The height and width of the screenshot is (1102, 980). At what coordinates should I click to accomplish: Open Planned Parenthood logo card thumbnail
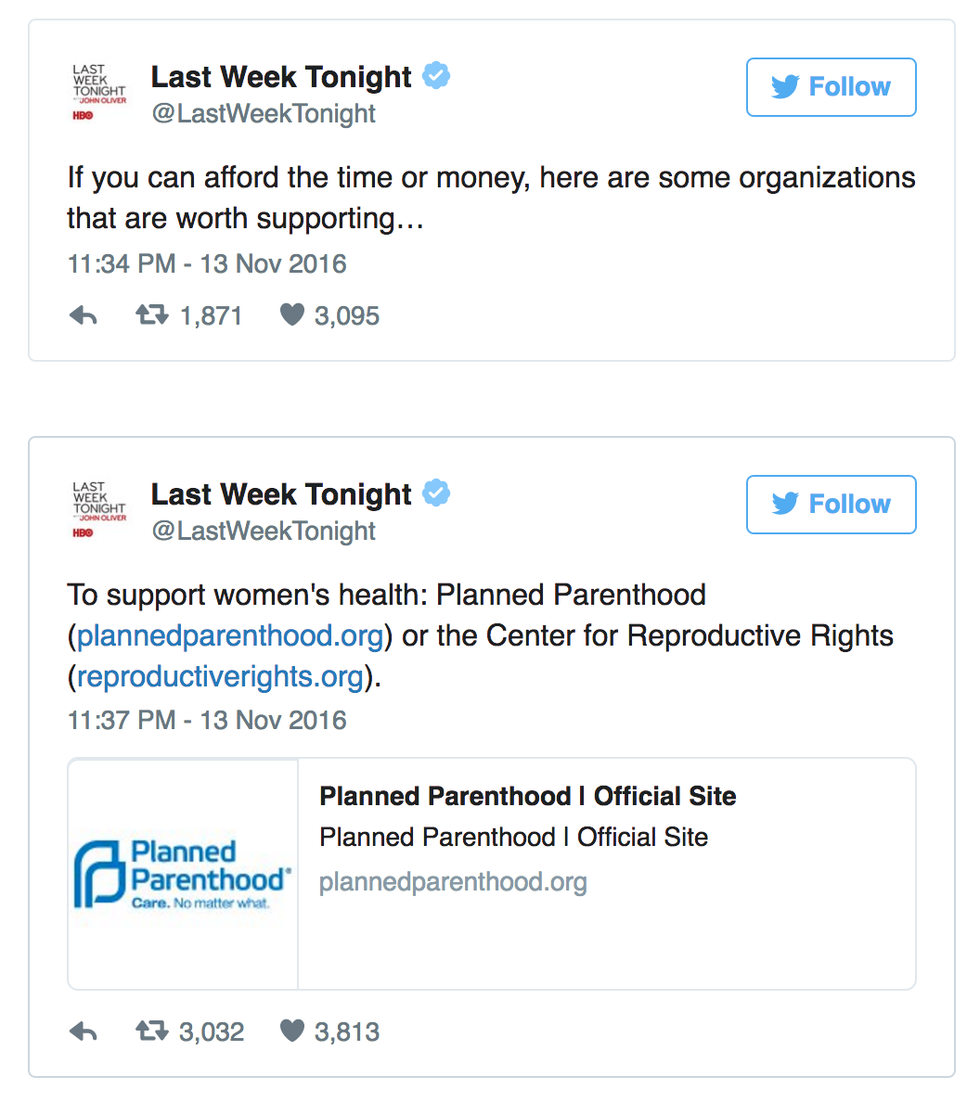[183, 874]
